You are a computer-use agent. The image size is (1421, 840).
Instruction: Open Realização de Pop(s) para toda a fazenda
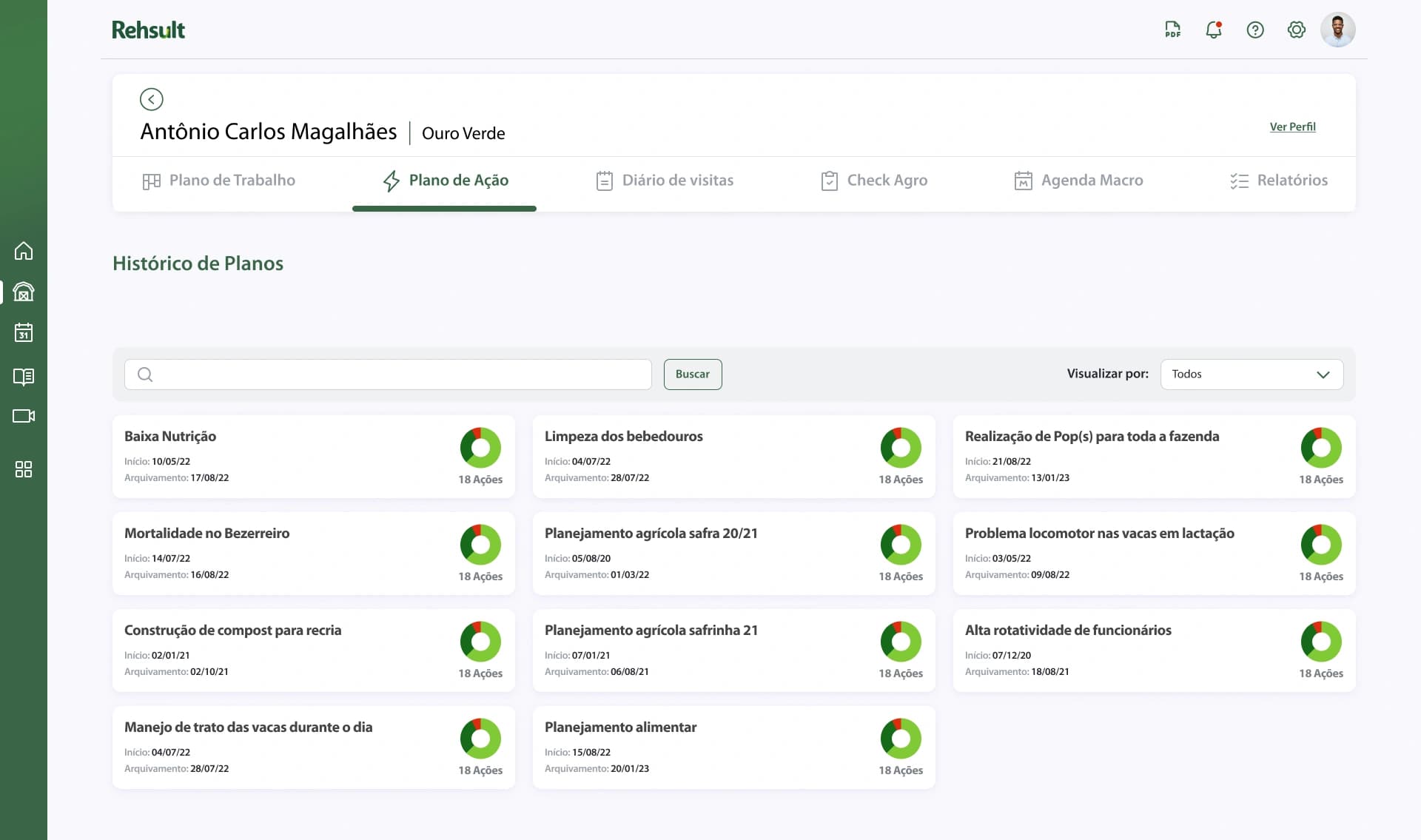tap(1154, 457)
